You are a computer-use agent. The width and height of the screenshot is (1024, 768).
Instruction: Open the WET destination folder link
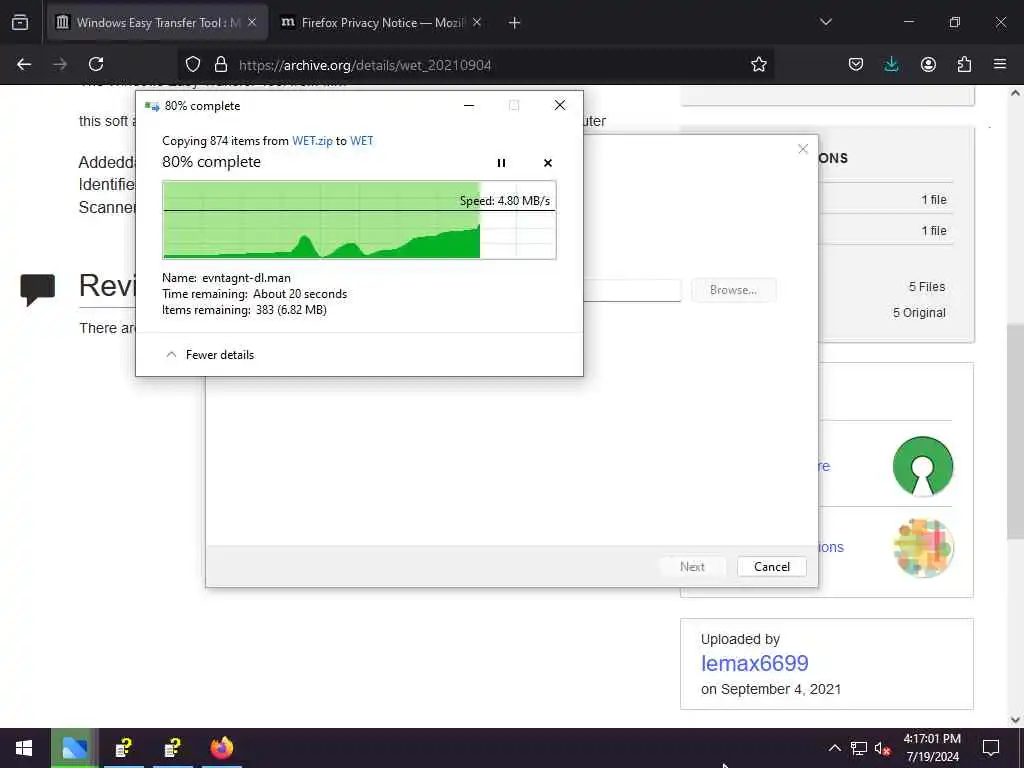coord(362,140)
